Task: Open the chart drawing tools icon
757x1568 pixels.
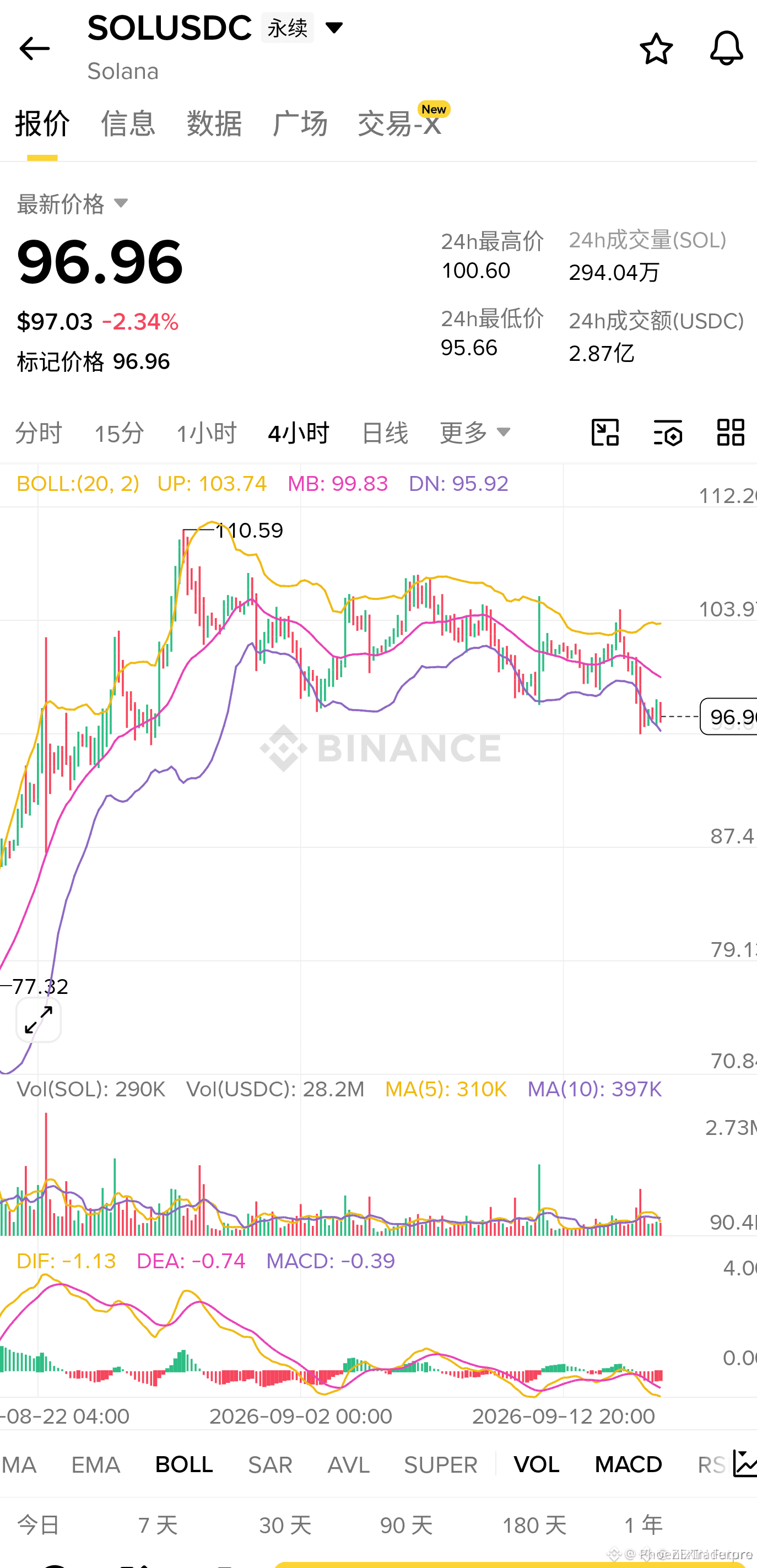Action: tap(605, 433)
